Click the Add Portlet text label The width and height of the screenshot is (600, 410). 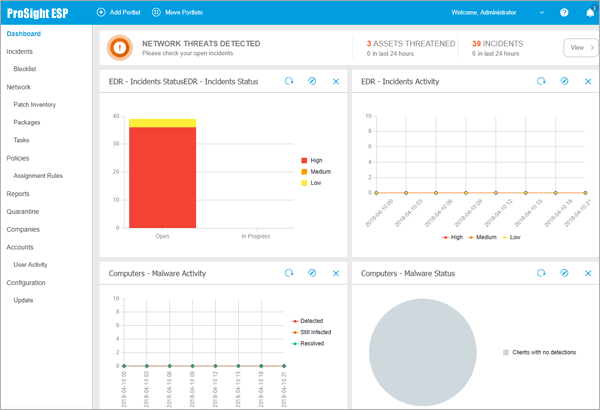[x=125, y=12]
